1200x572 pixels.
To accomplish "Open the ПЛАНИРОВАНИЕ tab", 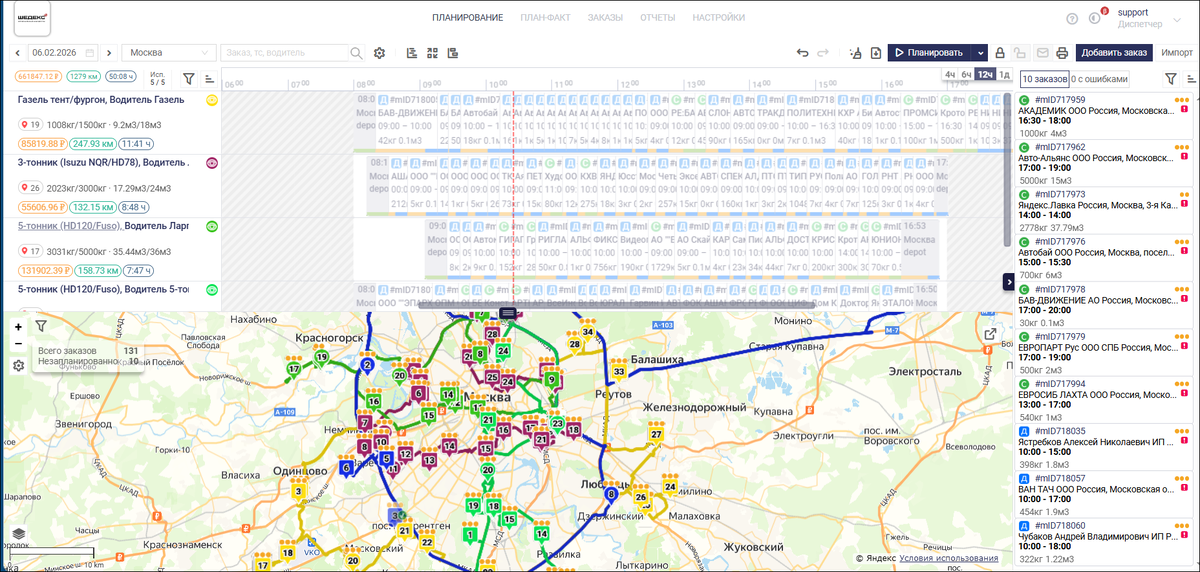I will pyautogui.click(x=468, y=18).
